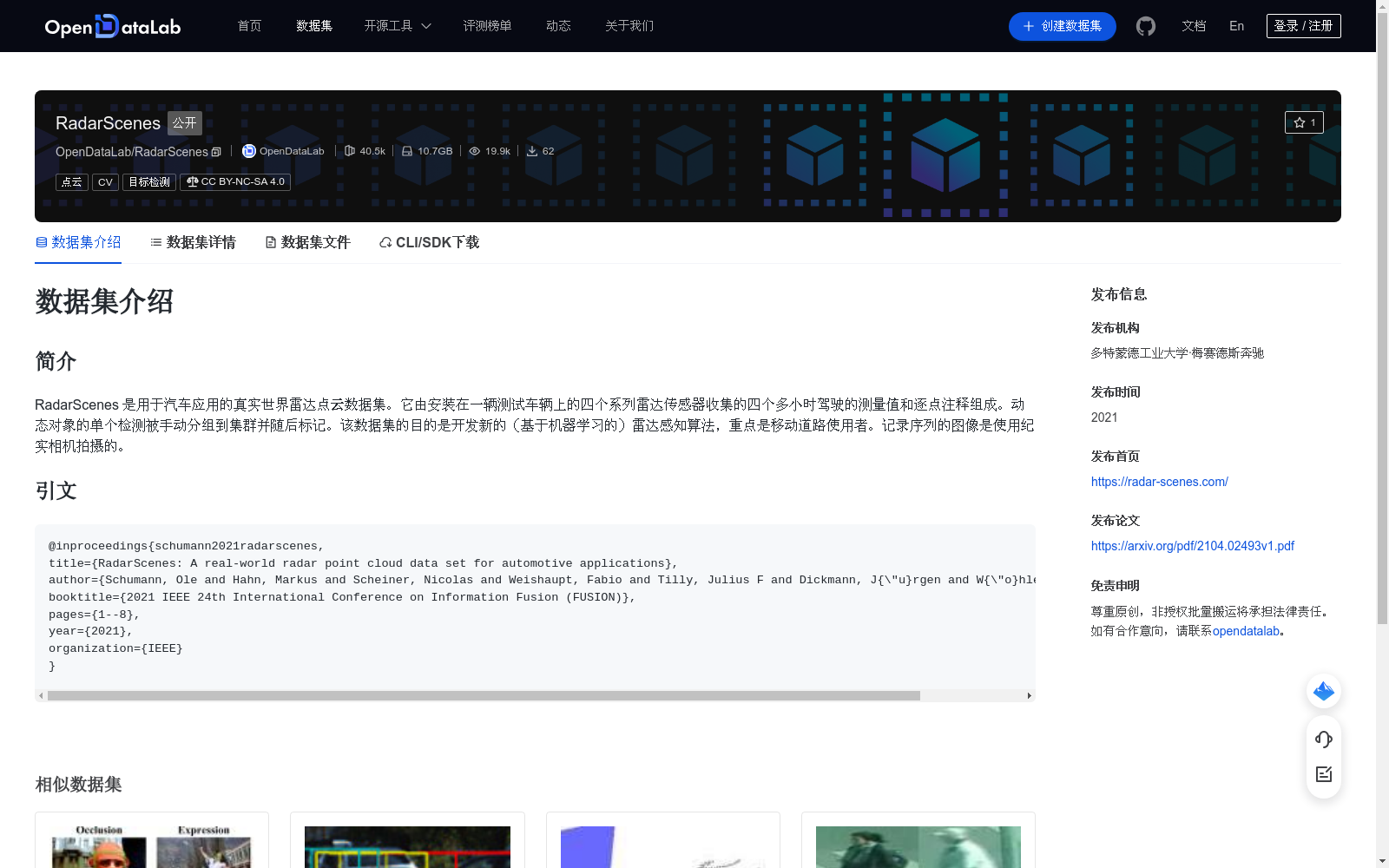The height and width of the screenshot is (868, 1389).
Task: Expand the 开源工具 dropdown menu
Action: click(x=398, y=26)
